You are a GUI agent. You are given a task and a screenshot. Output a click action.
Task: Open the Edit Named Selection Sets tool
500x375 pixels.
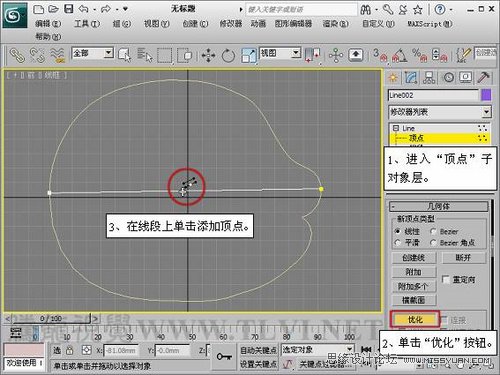463,55
